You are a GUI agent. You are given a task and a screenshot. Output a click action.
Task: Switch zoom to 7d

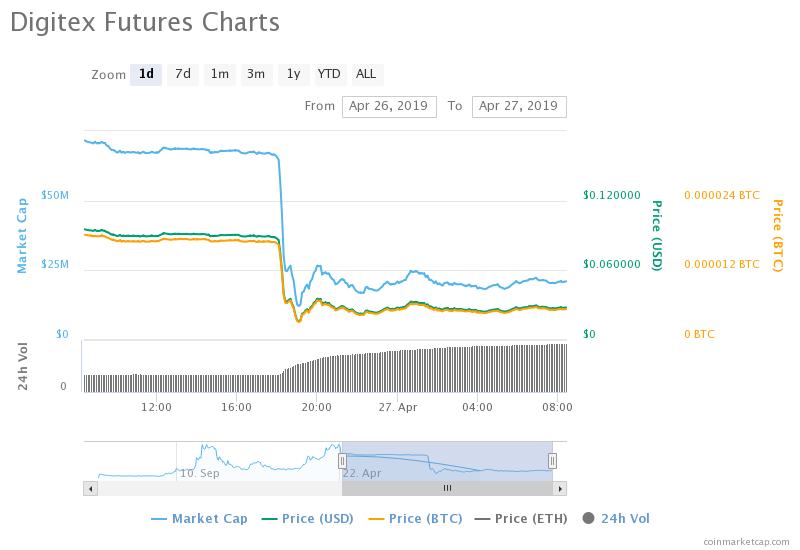pos(183,74)
